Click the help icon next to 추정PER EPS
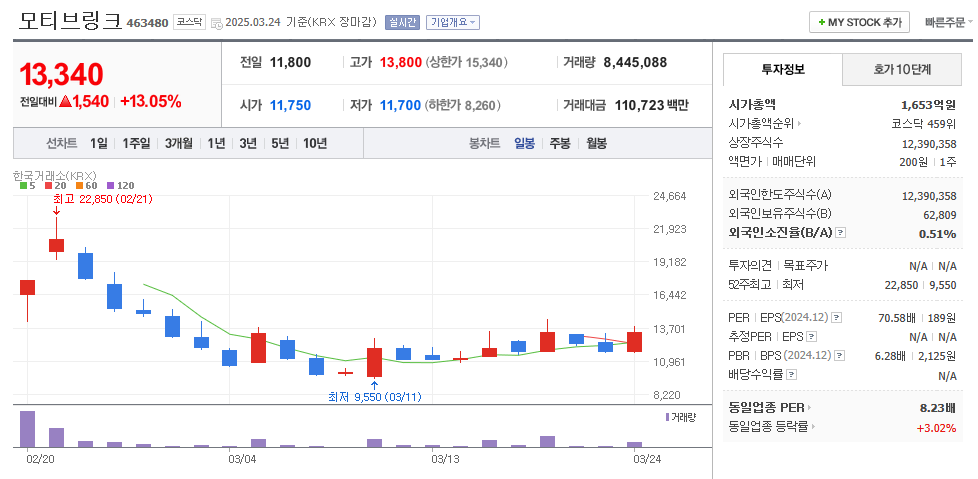Viewport: 978px width, 479px height. [811, 337]
